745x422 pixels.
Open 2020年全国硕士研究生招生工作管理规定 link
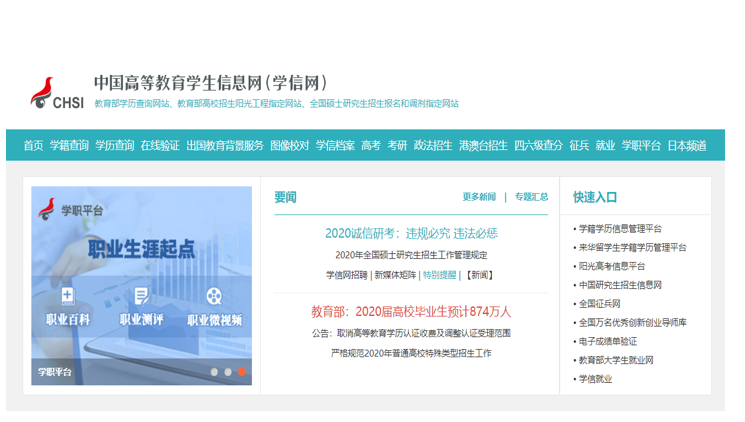pyautogui.click(x=411, y=255)
